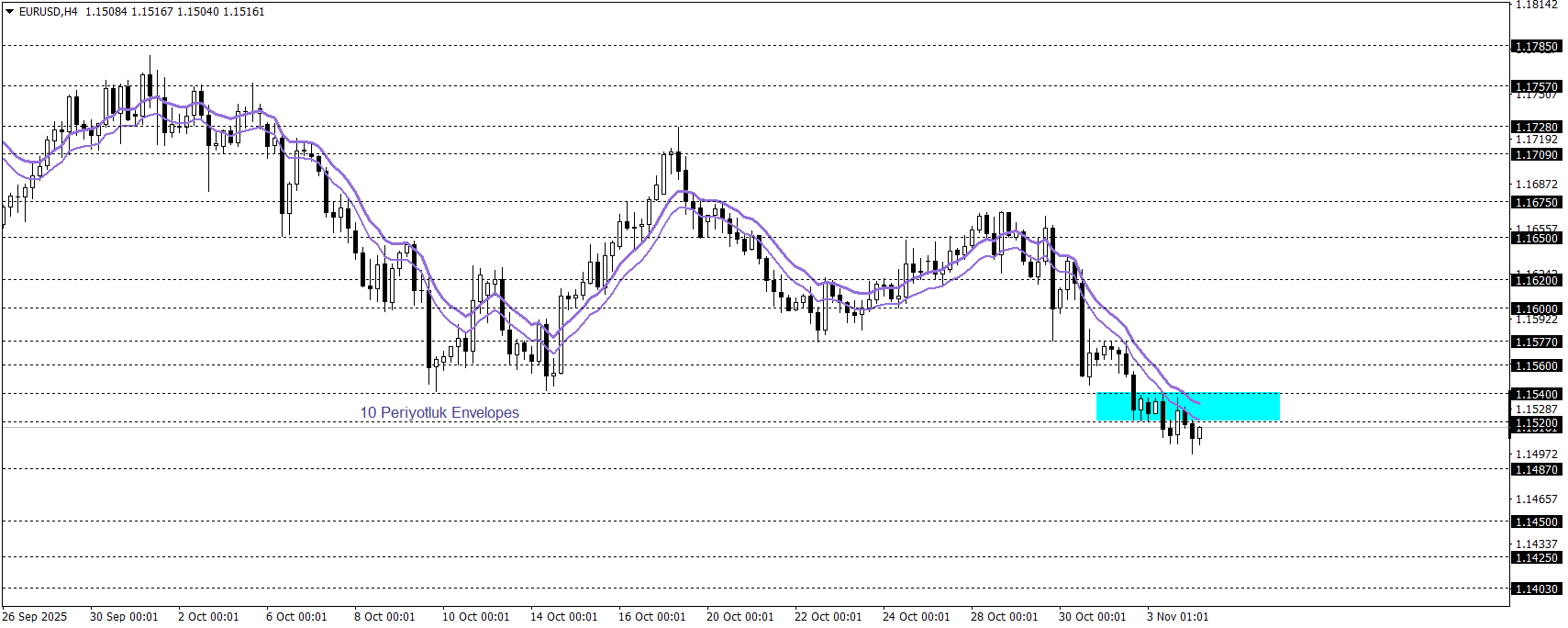Click the 30 Sep 00:01 time axis label
Screen dimensions: 1568x628
point(124,616)
